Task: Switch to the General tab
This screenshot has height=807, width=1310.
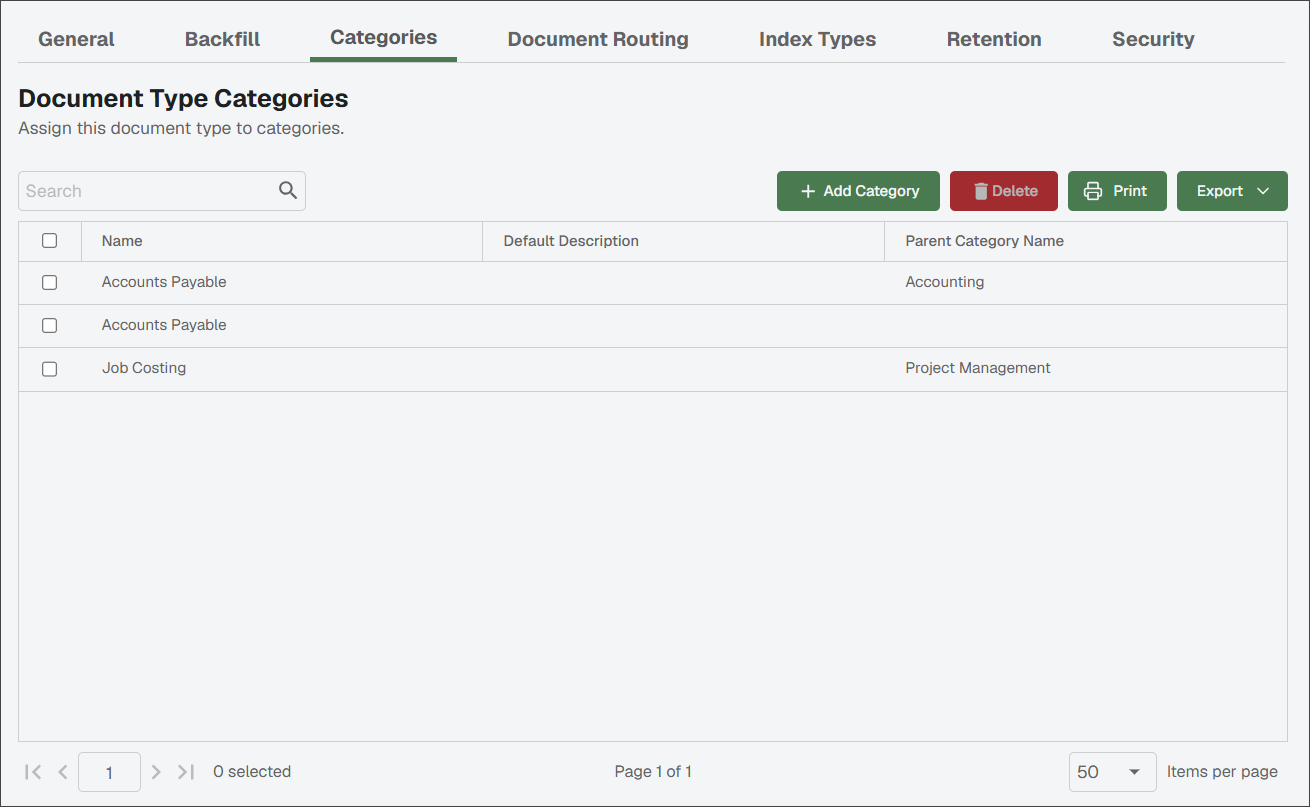Action: pos(76,39)
